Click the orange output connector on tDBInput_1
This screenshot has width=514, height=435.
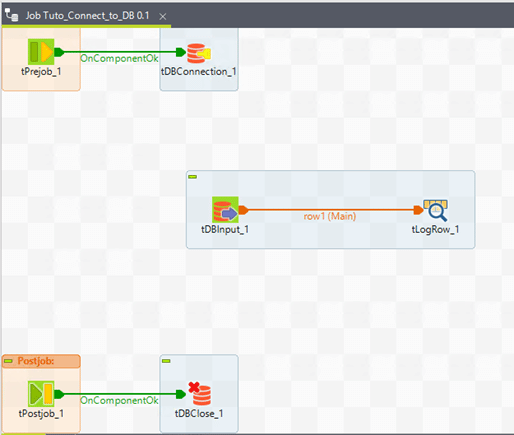(x=244, y=210)
